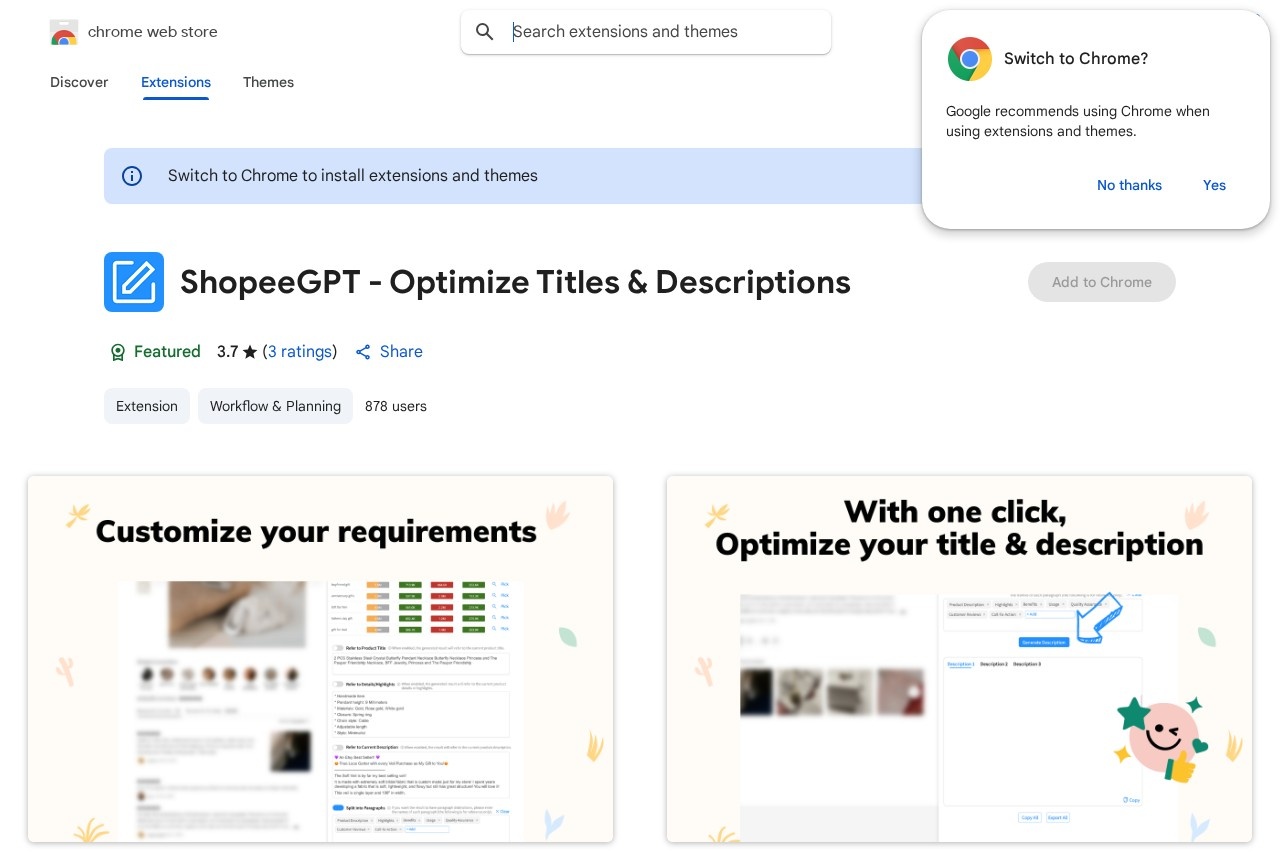Switch to the Themes tab
This screenshot has width=1280, height=853.
268,82
